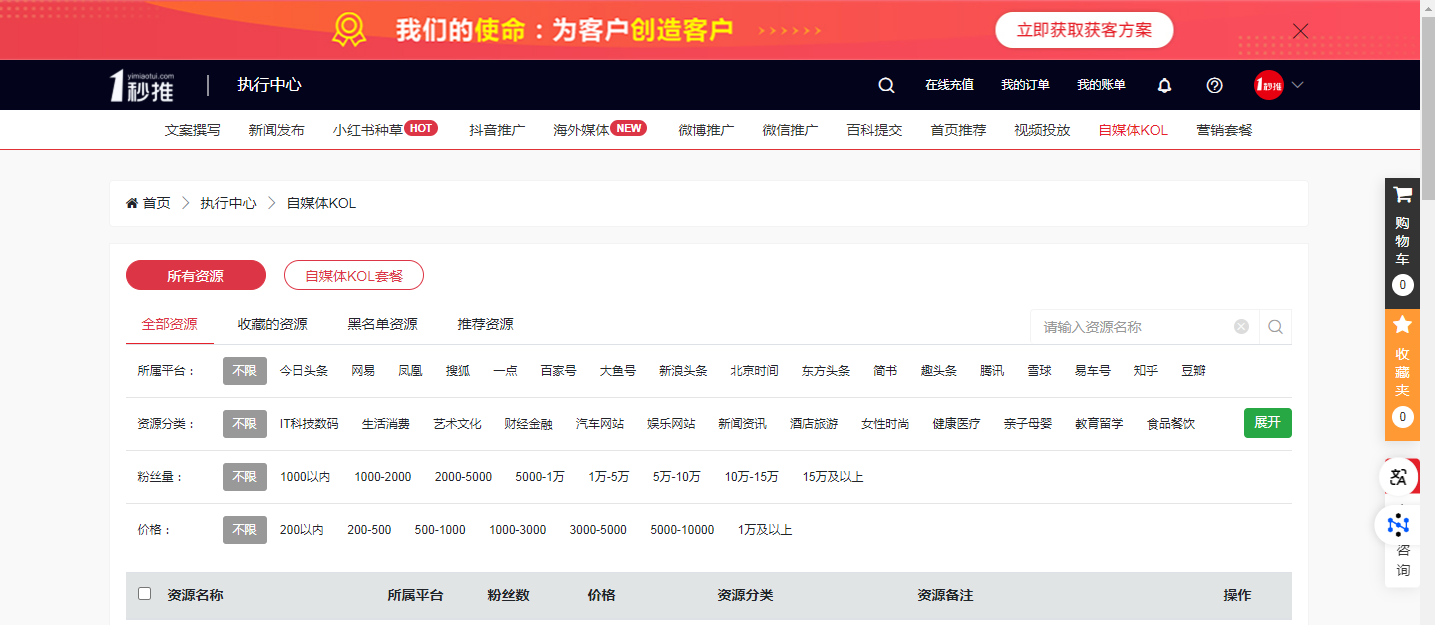Open the notification bell icon
The image size is (1435, 625).
pos(1164,85)
